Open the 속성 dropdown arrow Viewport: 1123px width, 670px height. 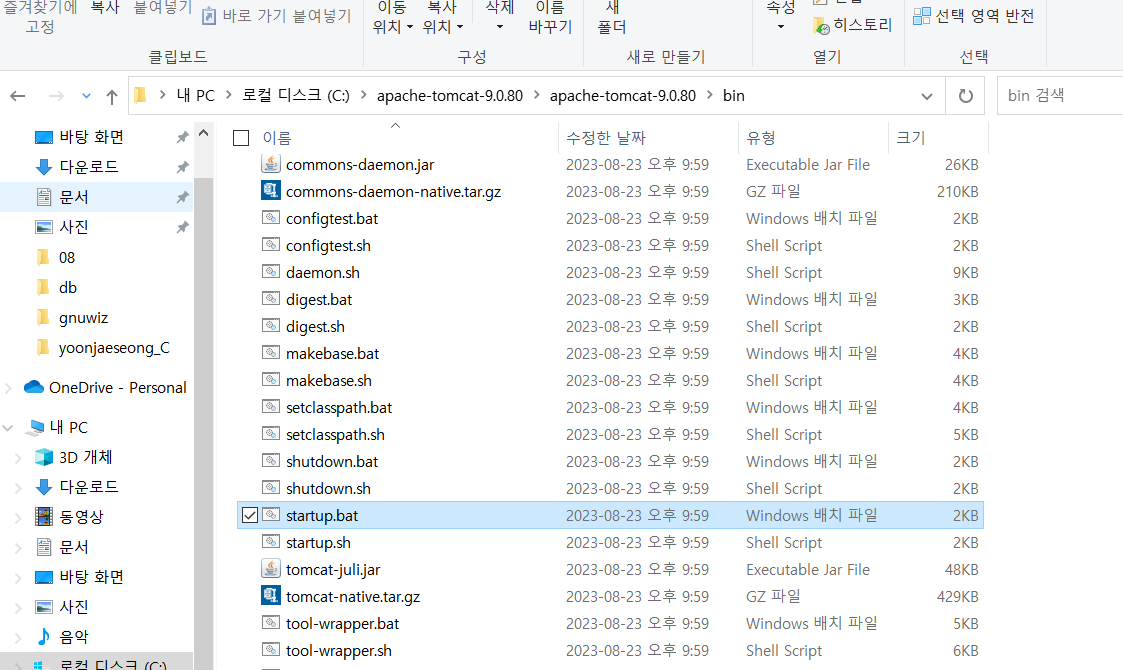coord(781,27)
